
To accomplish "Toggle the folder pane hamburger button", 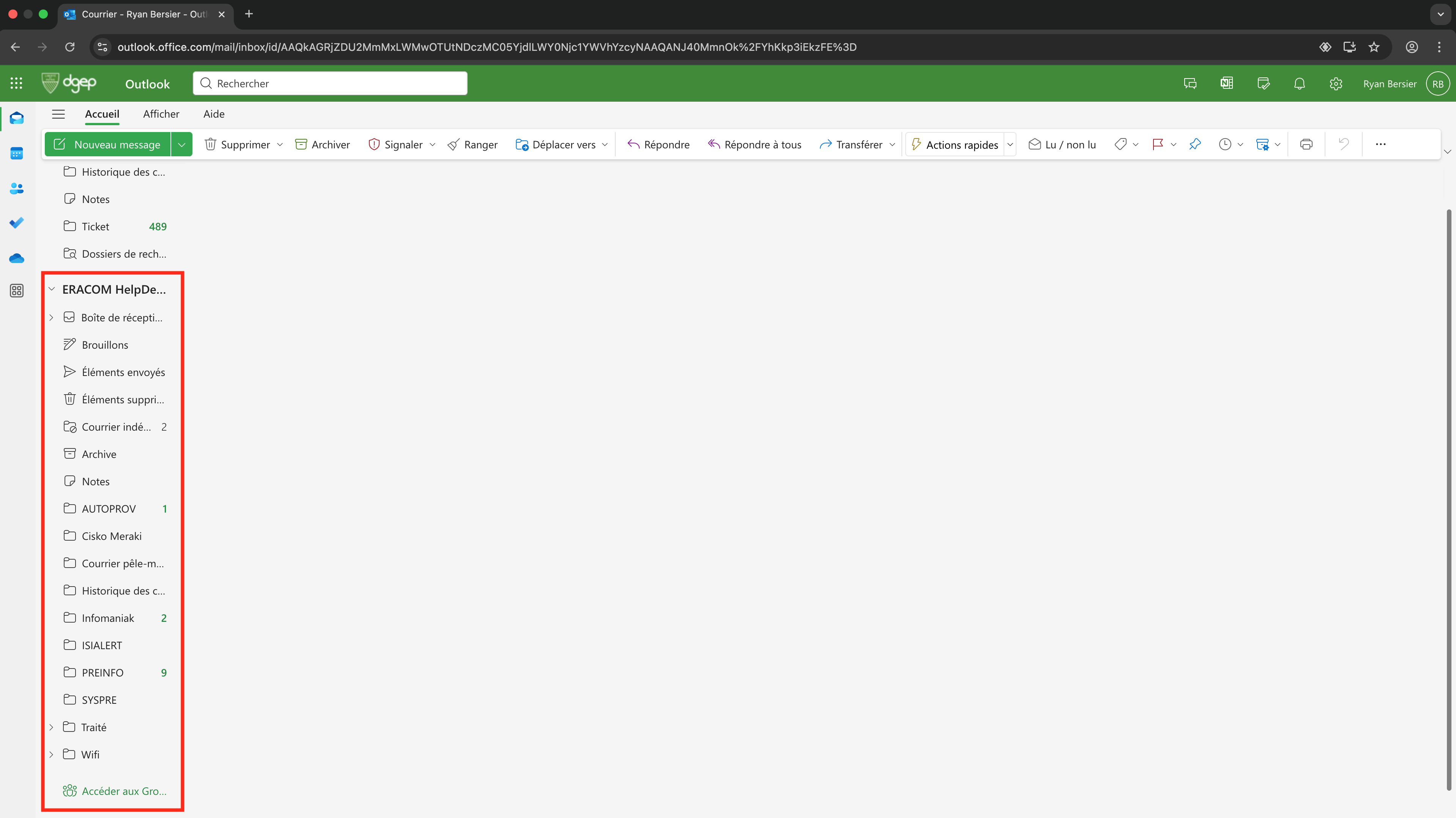I will coord(58,114).
